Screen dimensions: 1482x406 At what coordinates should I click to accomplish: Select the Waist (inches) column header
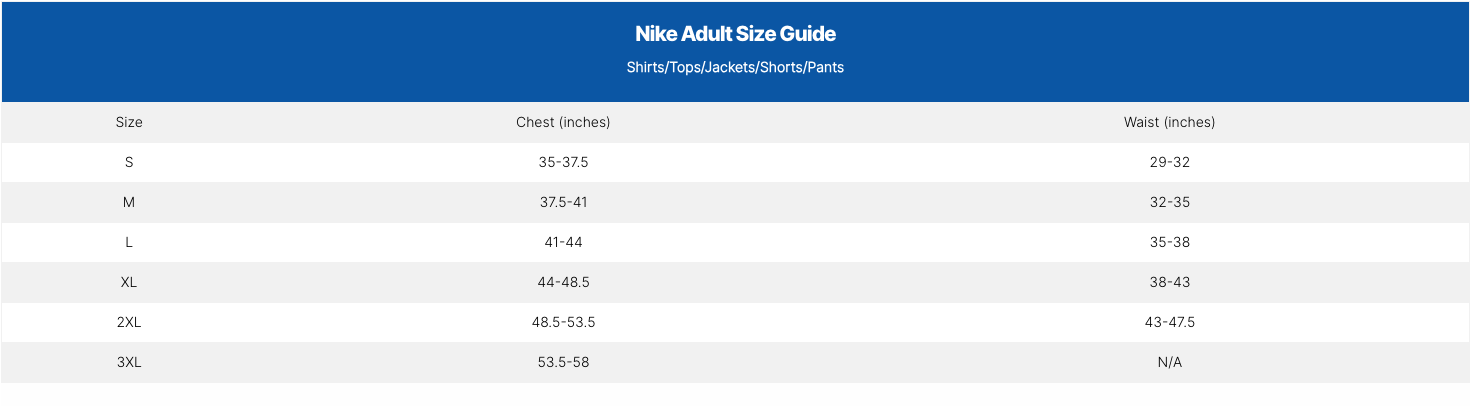click(1169, 122)
